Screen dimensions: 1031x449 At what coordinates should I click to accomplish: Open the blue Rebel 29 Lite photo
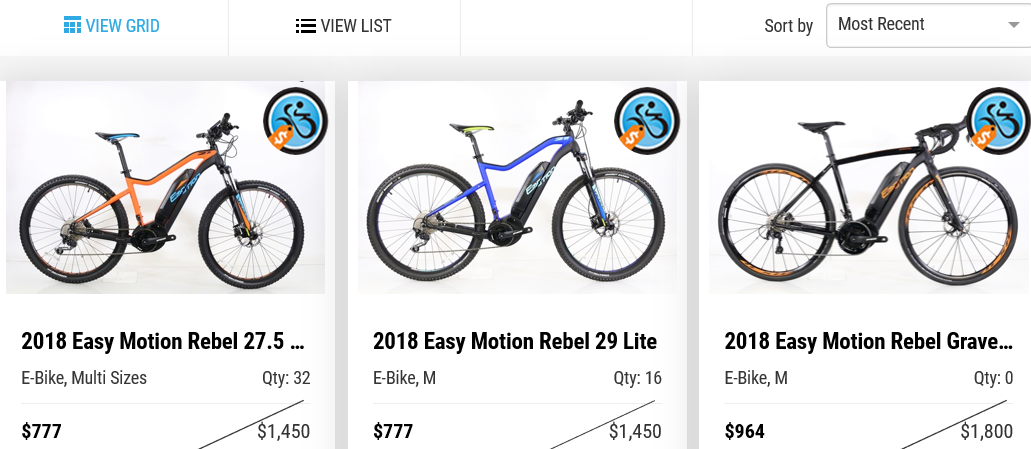pyautogui.click(x=517, y=187)
